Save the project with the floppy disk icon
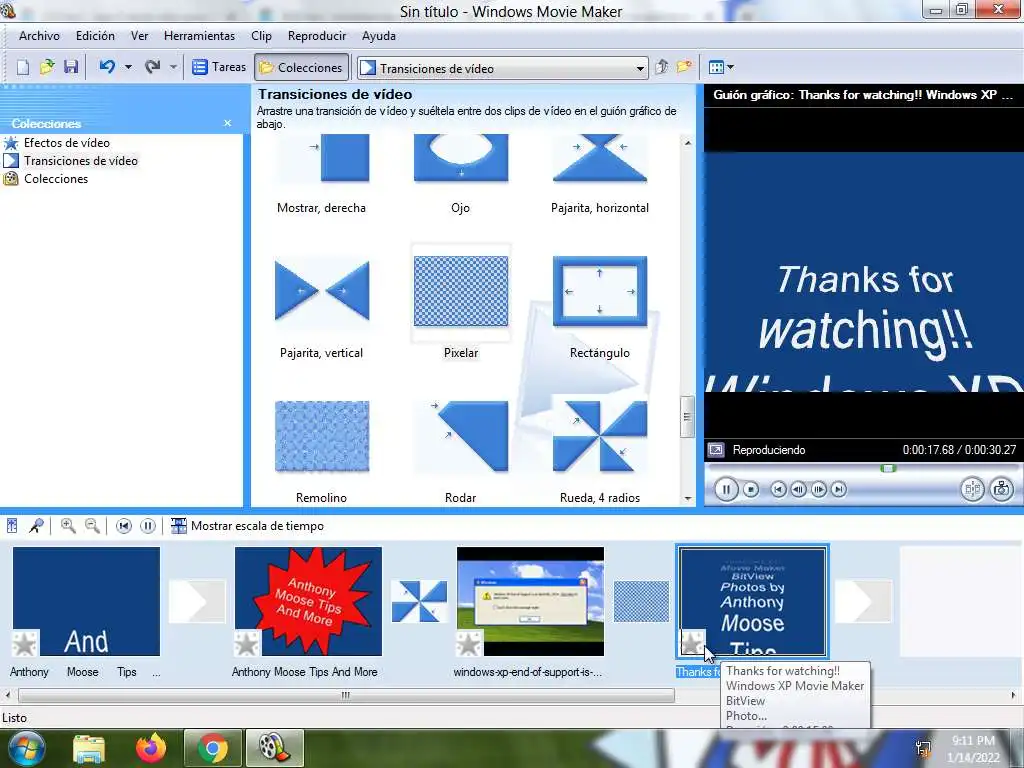The image size is (1024, 768). tap(71, 67)
